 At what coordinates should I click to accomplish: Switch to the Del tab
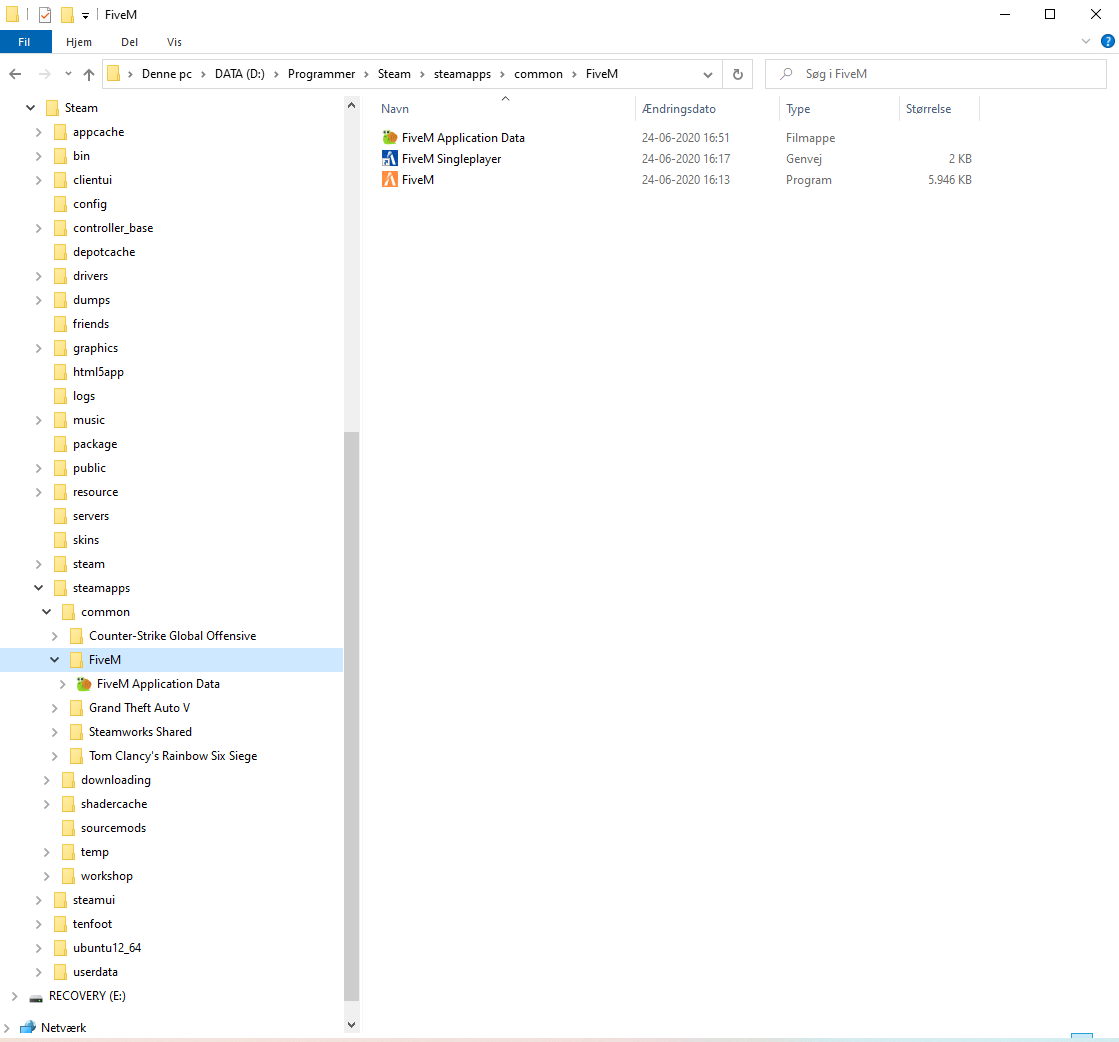129,41
